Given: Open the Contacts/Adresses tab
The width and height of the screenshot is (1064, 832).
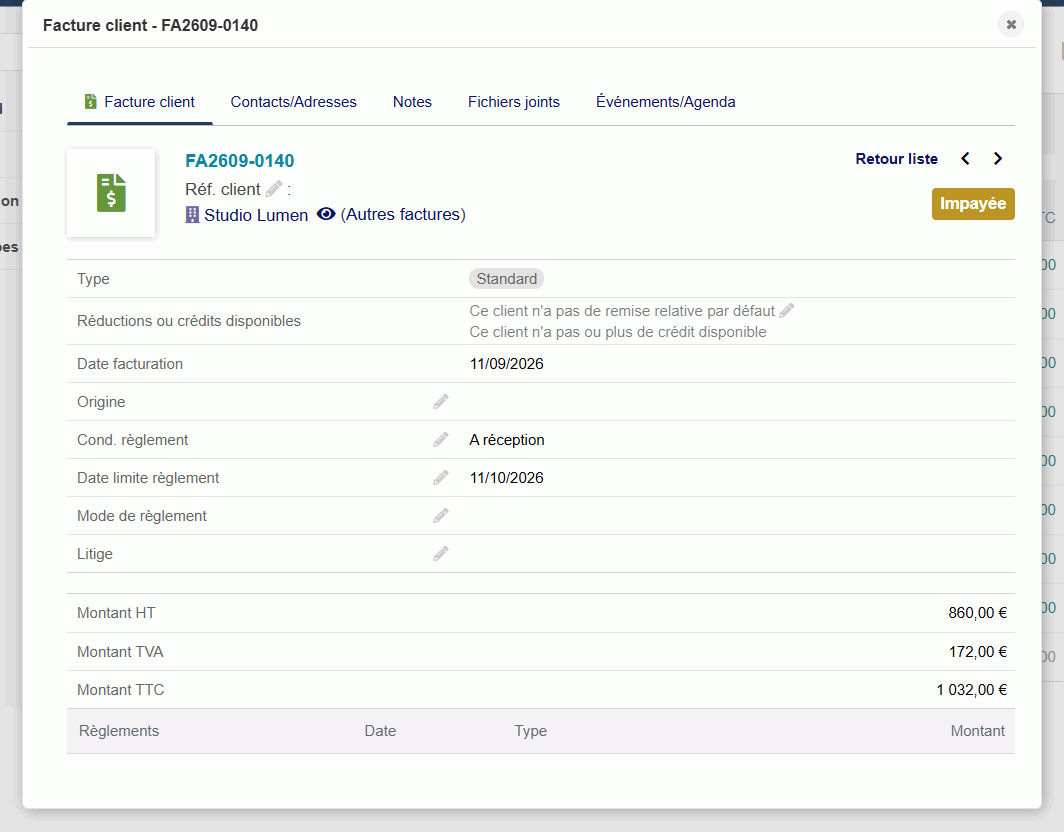Looking at the screenshot, I should click(294, 102).
